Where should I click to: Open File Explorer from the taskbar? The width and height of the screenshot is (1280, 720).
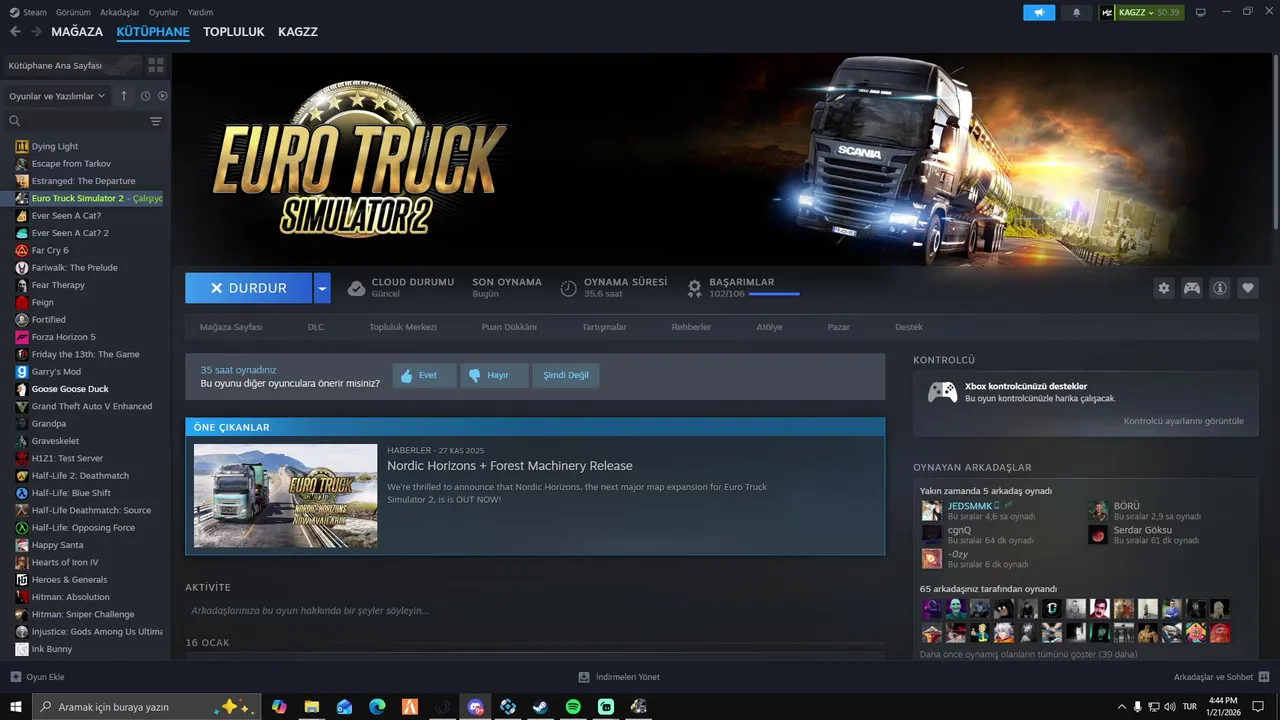pyautogui.click(x=311, y=707)
